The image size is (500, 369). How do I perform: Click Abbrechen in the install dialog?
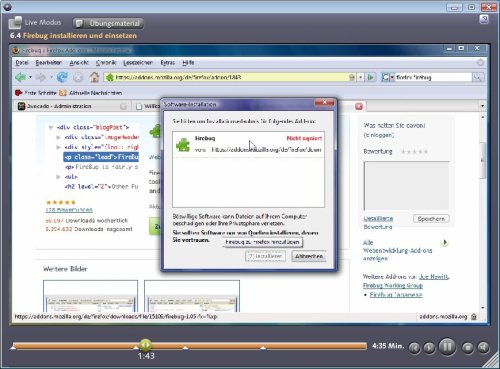tap(309, 256)
